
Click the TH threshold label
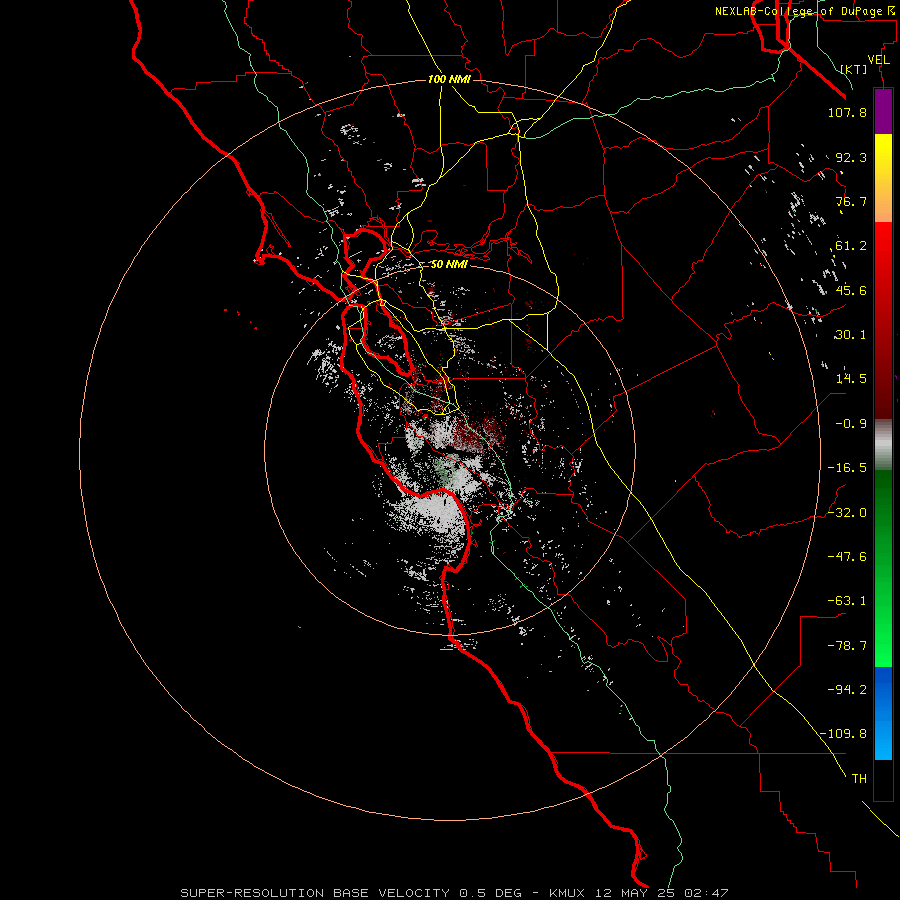pyautogui.click(x=859, y=778)
